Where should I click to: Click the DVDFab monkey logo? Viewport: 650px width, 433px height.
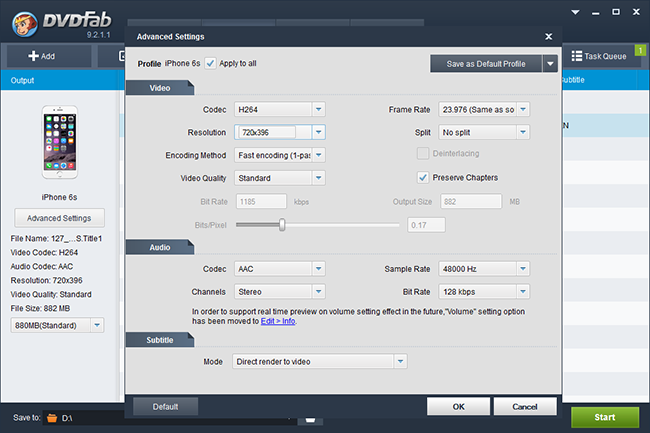24,24
